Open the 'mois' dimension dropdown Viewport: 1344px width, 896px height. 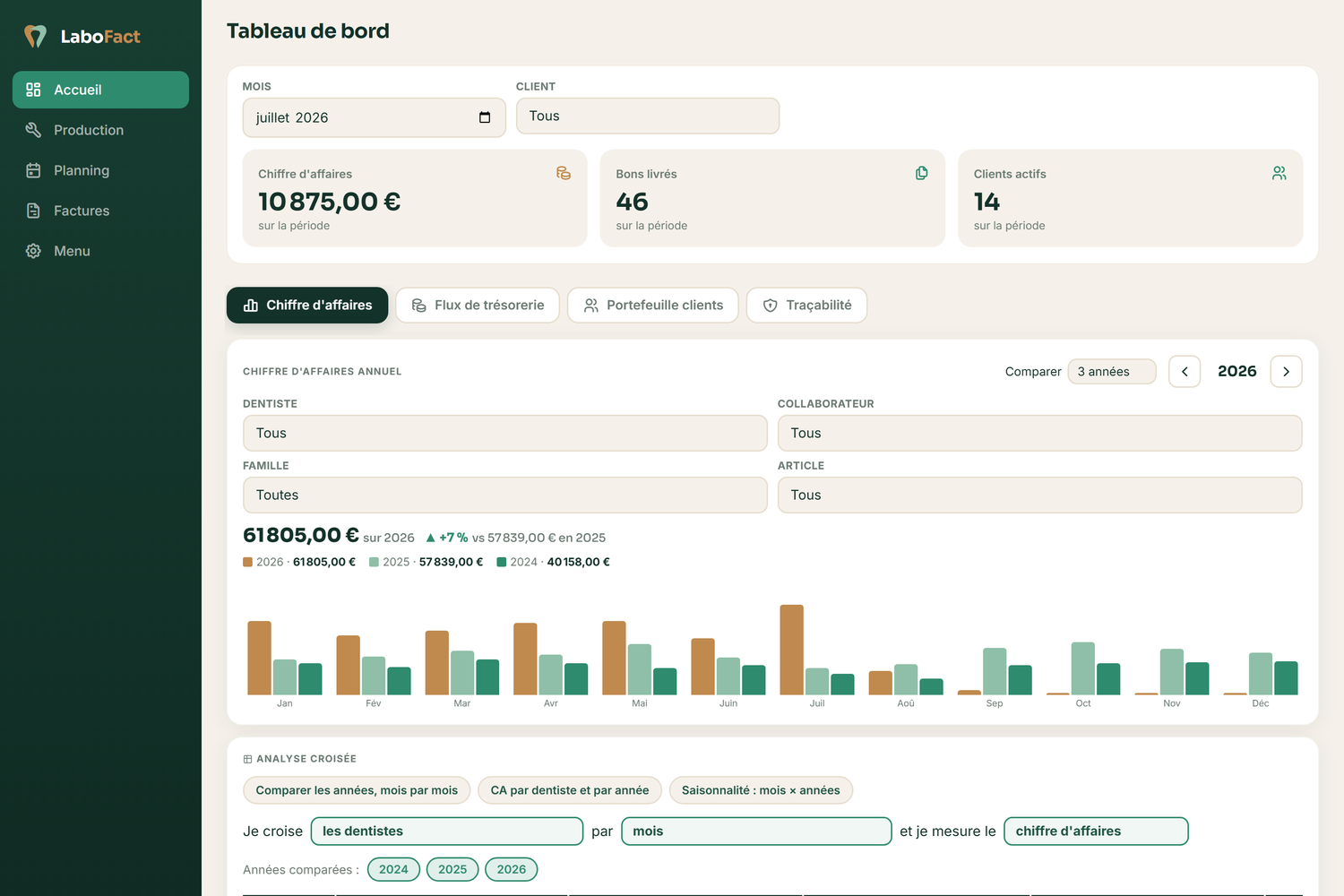pyautogui.click(x=756, y=831)
